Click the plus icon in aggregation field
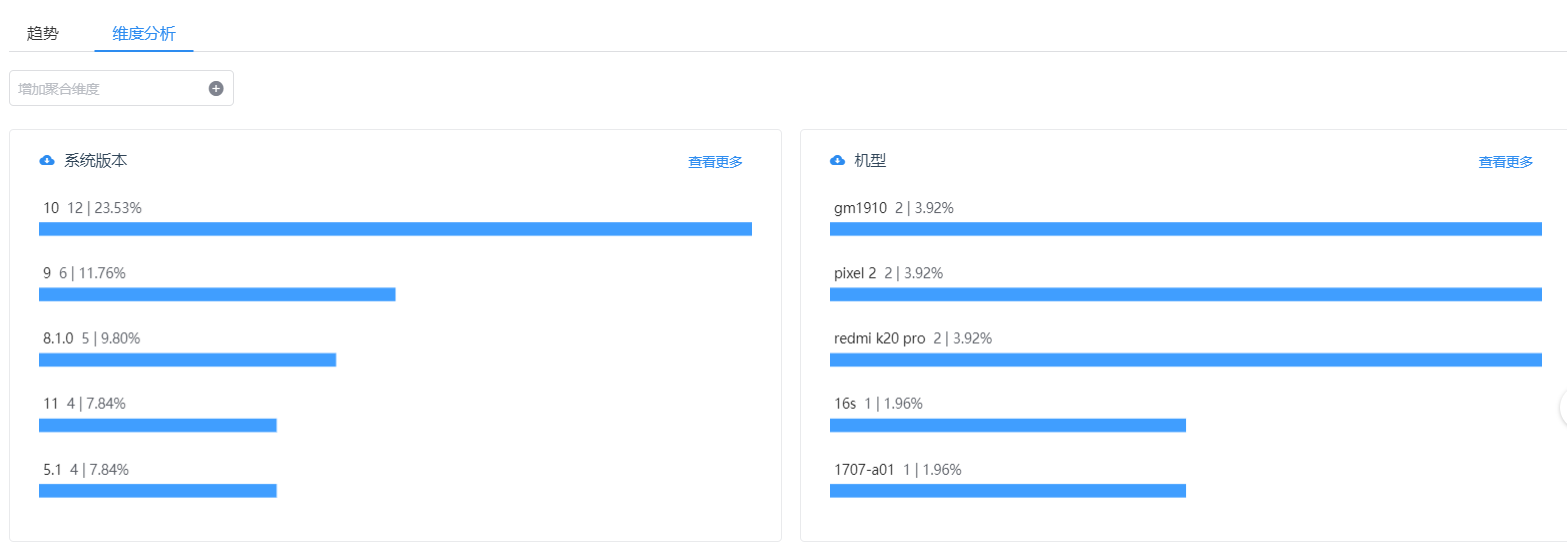The height and width of the screenshot is (548, 1567). (216, 88)
